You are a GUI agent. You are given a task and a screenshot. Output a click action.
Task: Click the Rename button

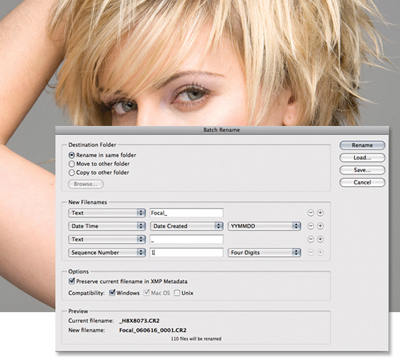pyautogui.click(x=362, y=145)
